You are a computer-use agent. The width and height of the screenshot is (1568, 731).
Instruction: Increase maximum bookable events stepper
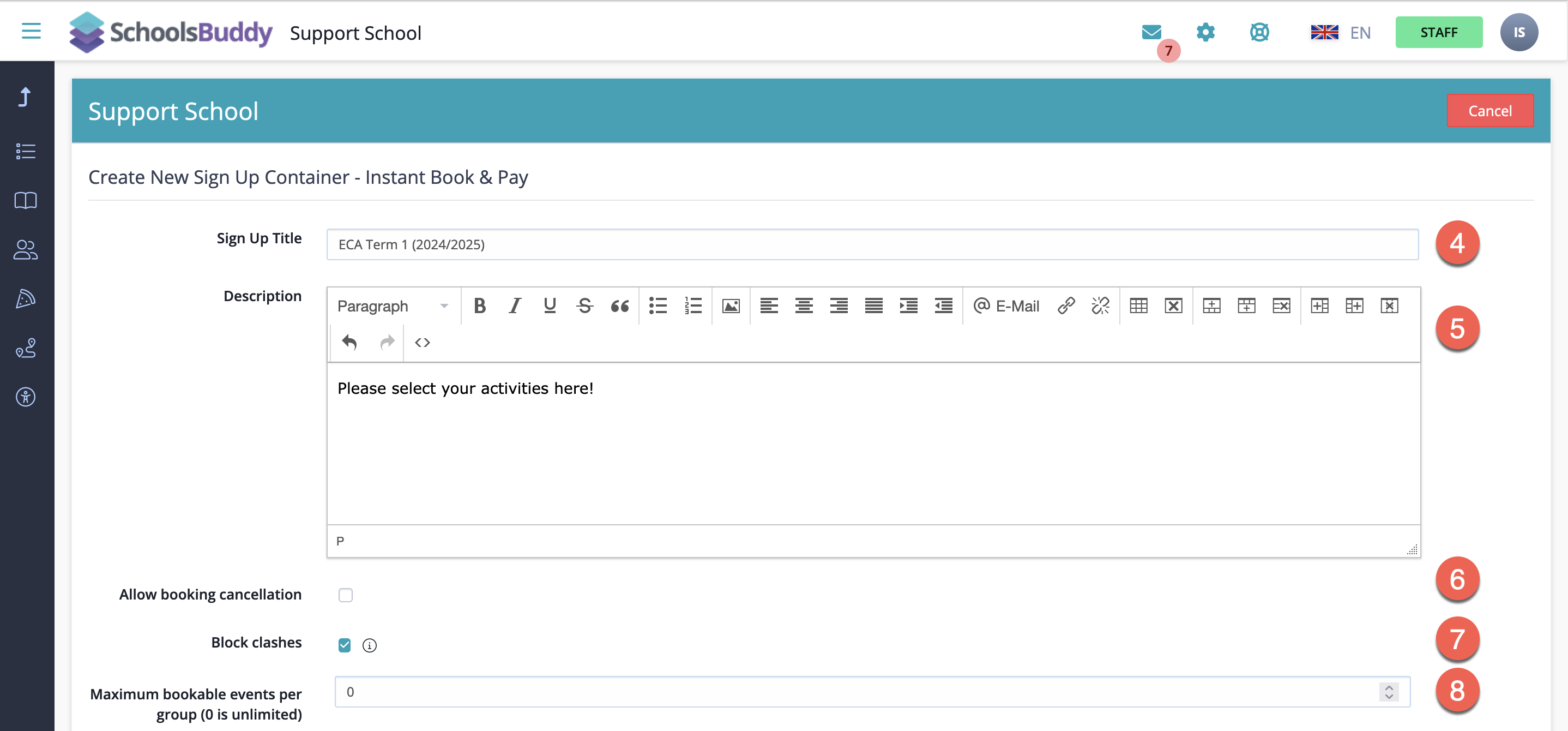point(1389,687)
